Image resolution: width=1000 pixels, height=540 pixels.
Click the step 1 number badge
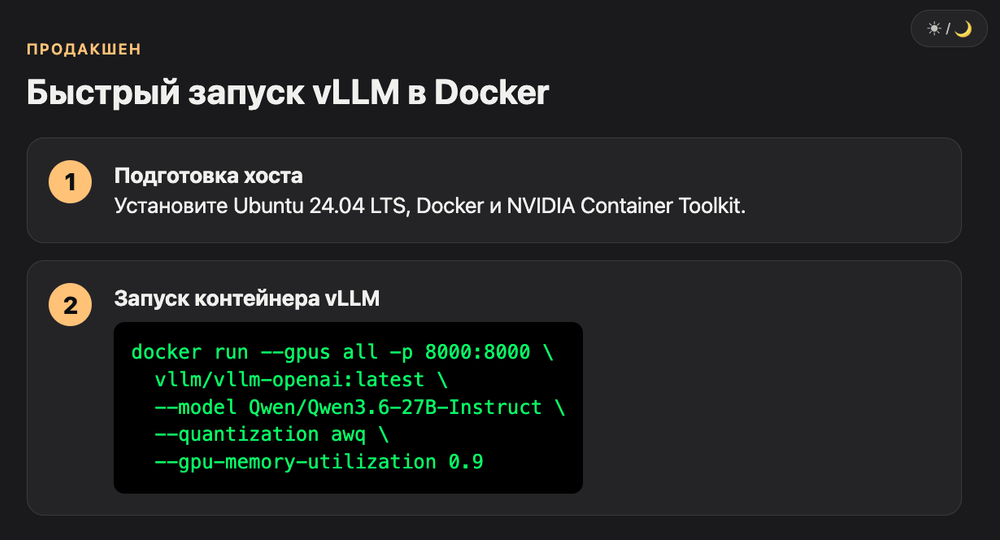click(70, 182)
